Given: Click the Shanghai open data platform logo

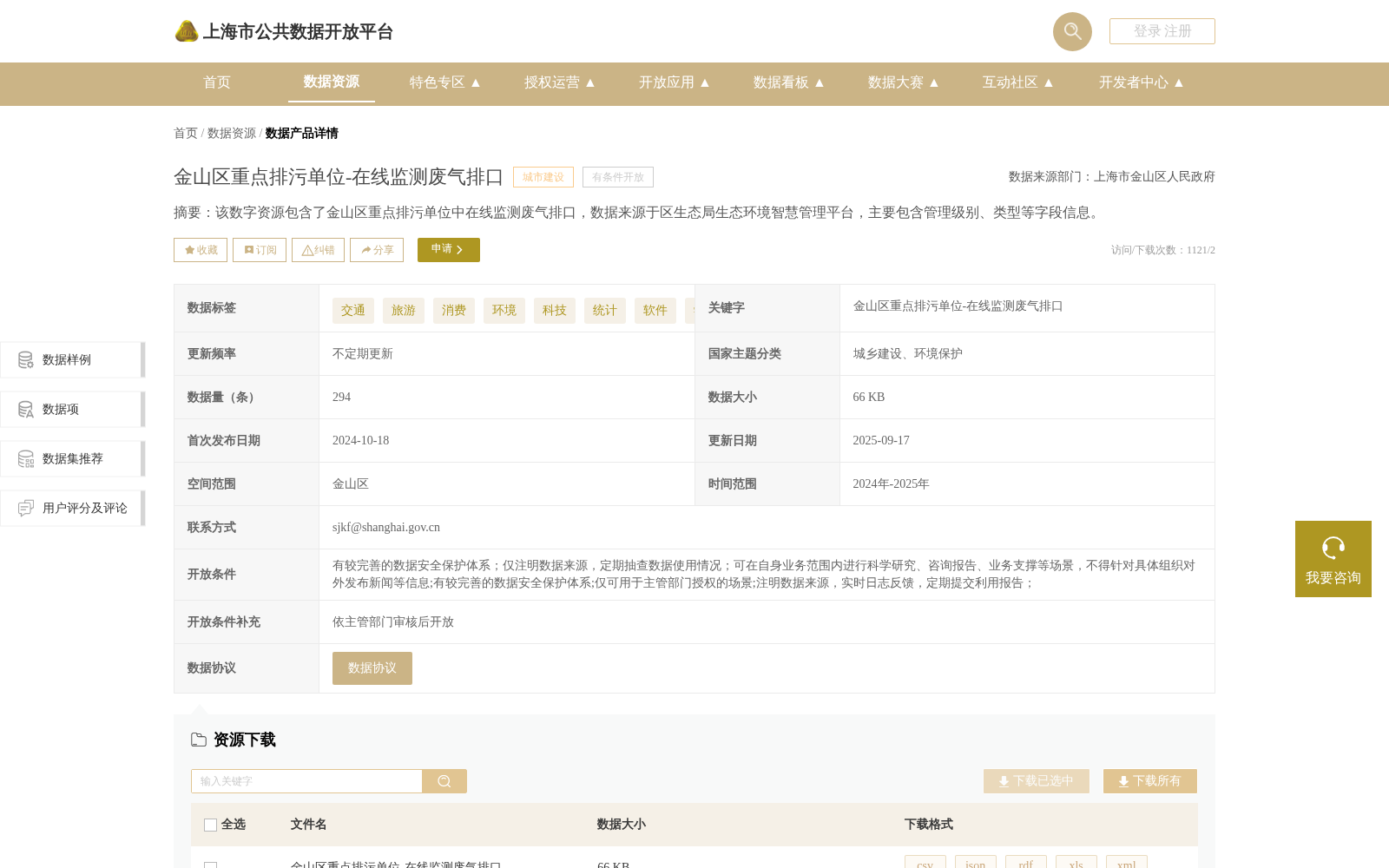Looking at the screenshot, I should coord(284,31).
